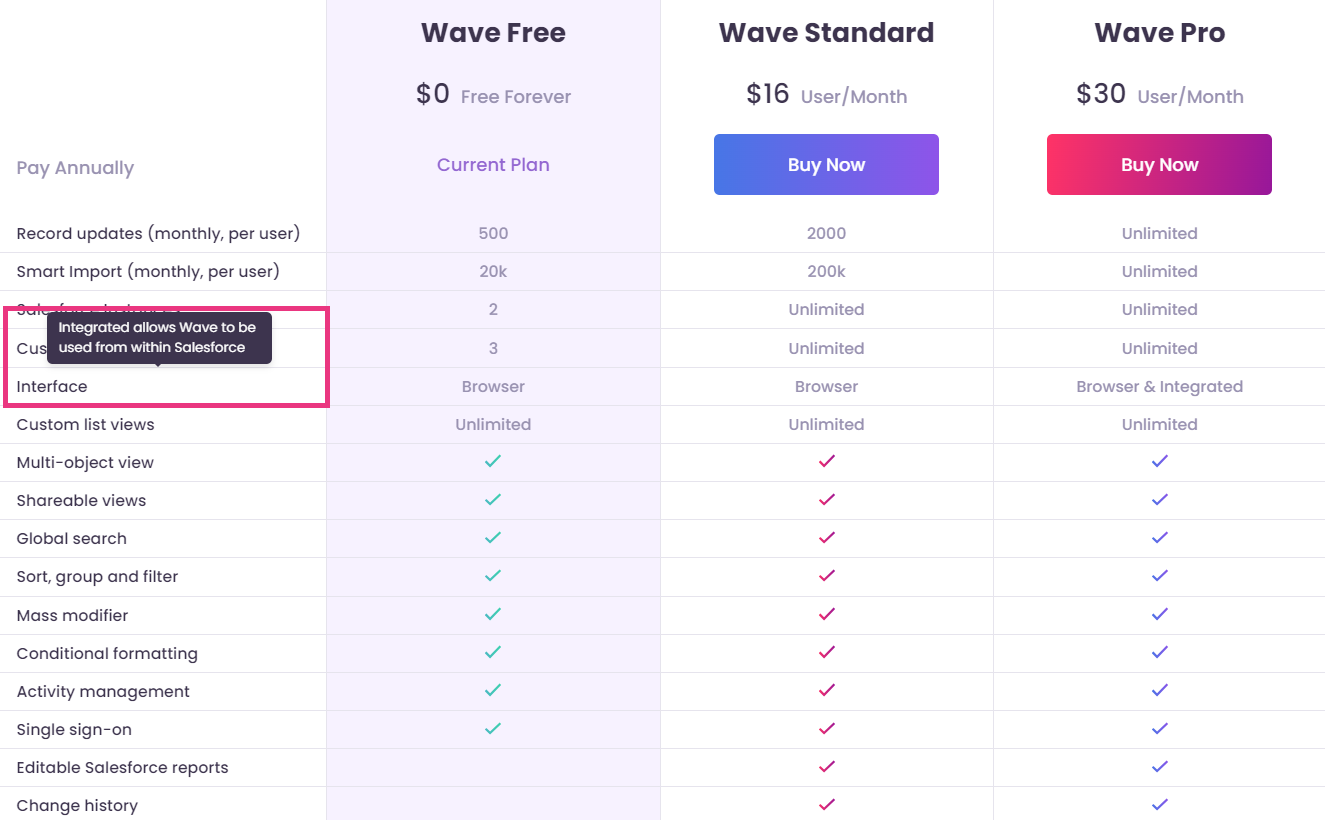
Task: Click Wave Standard Shareable views checkmark
Action: click(826, 499)
